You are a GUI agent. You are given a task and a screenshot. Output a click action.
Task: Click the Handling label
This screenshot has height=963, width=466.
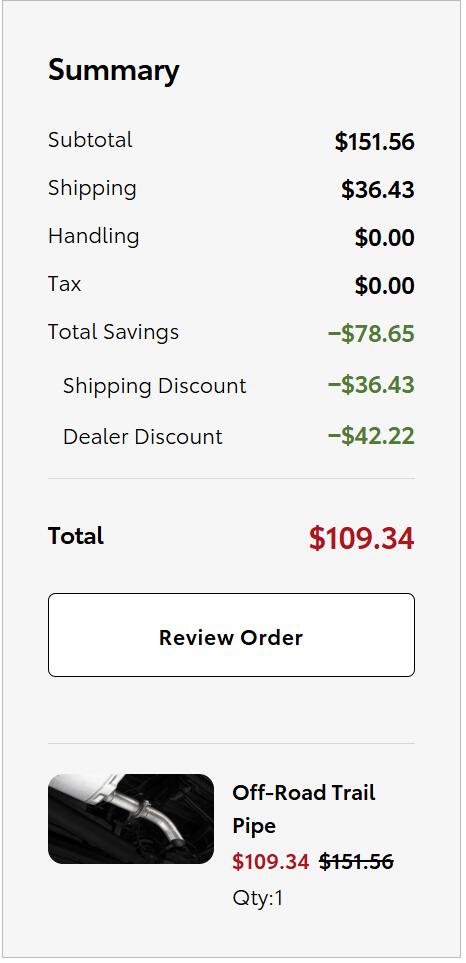pyautogui.click(x=93, y=236)
